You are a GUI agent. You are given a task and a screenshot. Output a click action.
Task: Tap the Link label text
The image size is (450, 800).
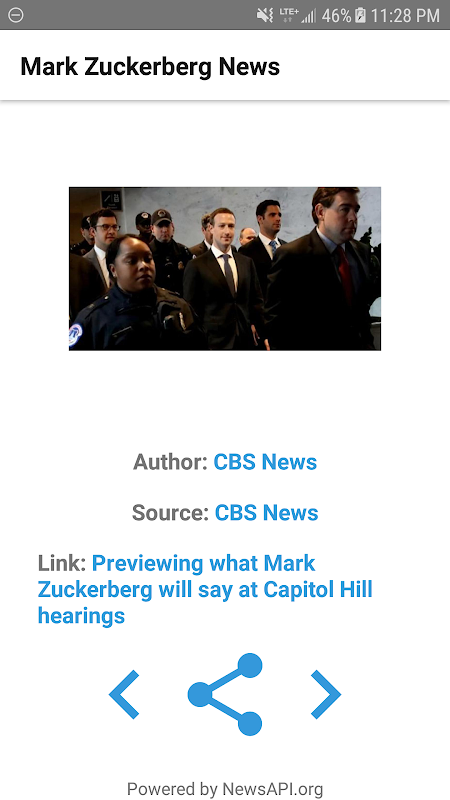(x=62, y=563)
